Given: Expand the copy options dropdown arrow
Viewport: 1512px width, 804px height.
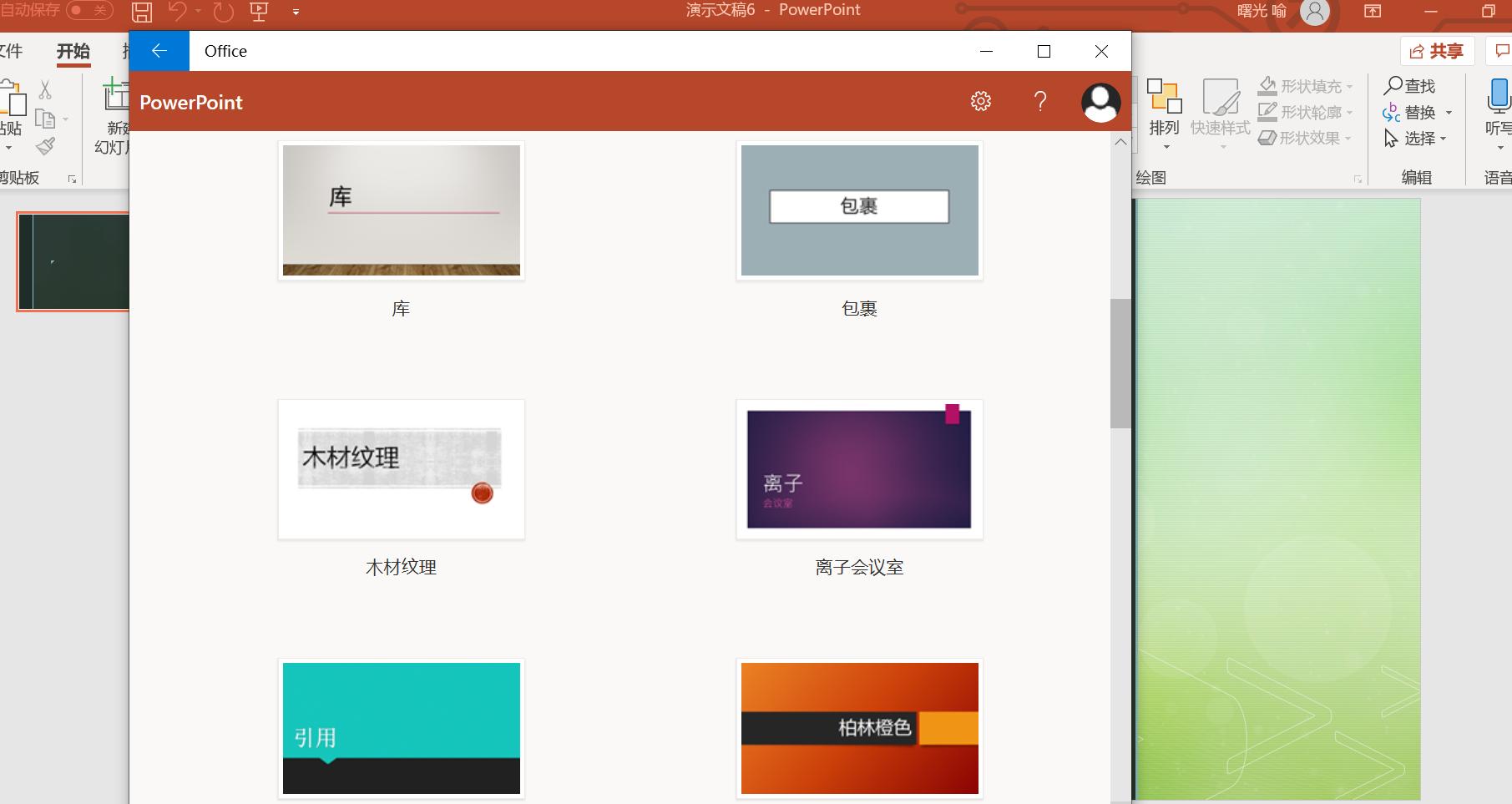Looking at the screenshot, I should point(66,119).
